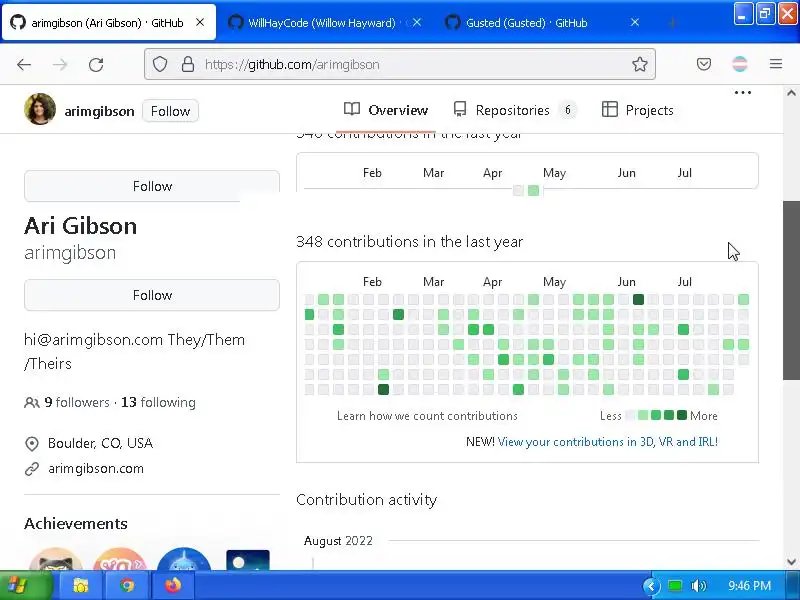Click the 348 contributions in the last year heading
The width and height of the screenshot is (800, 600).
(x=409, y=242)
